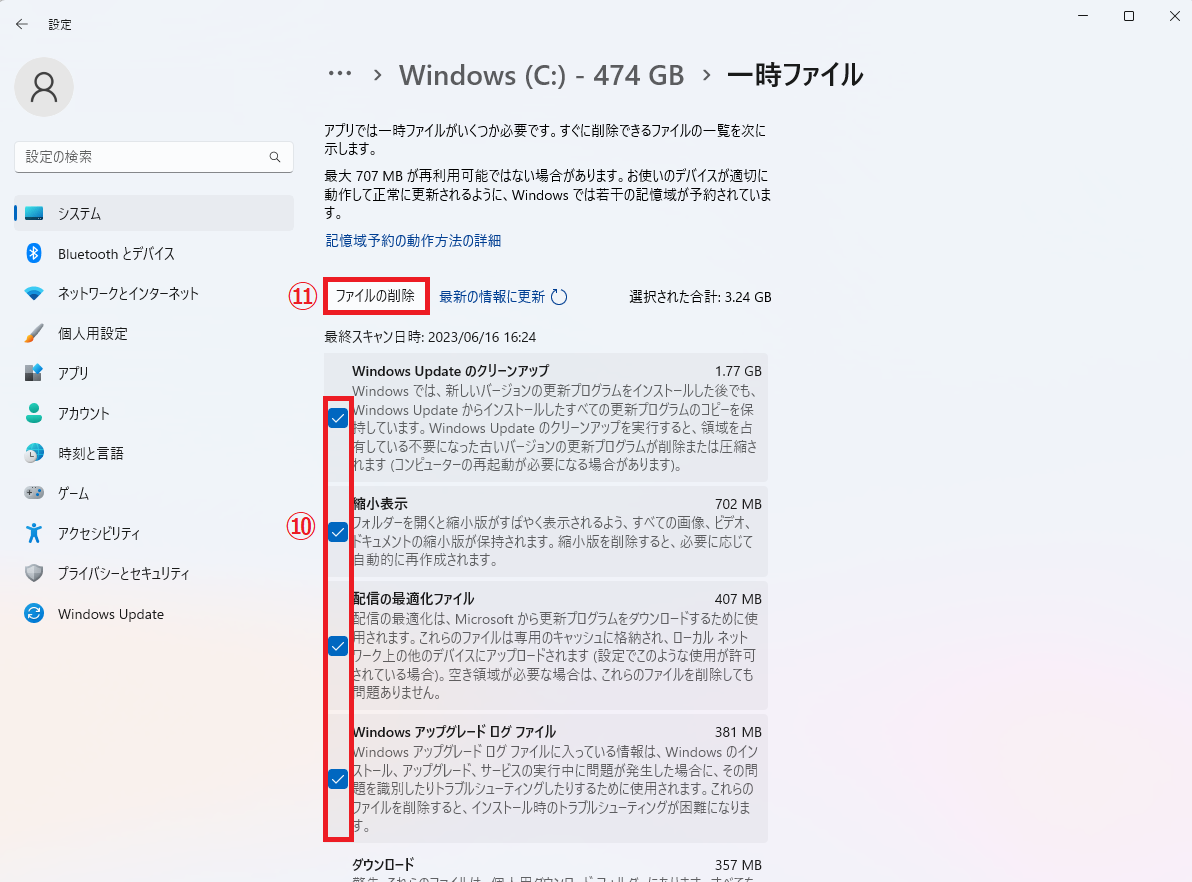Click the network Wi-Fi icon
Image resolution: width=1192 pixels, height=882 pixels.
[x=34, y=293]
